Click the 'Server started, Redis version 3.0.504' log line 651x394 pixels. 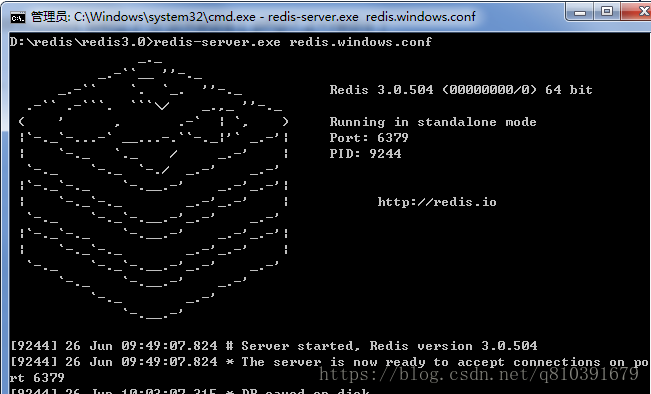[274, 346]
